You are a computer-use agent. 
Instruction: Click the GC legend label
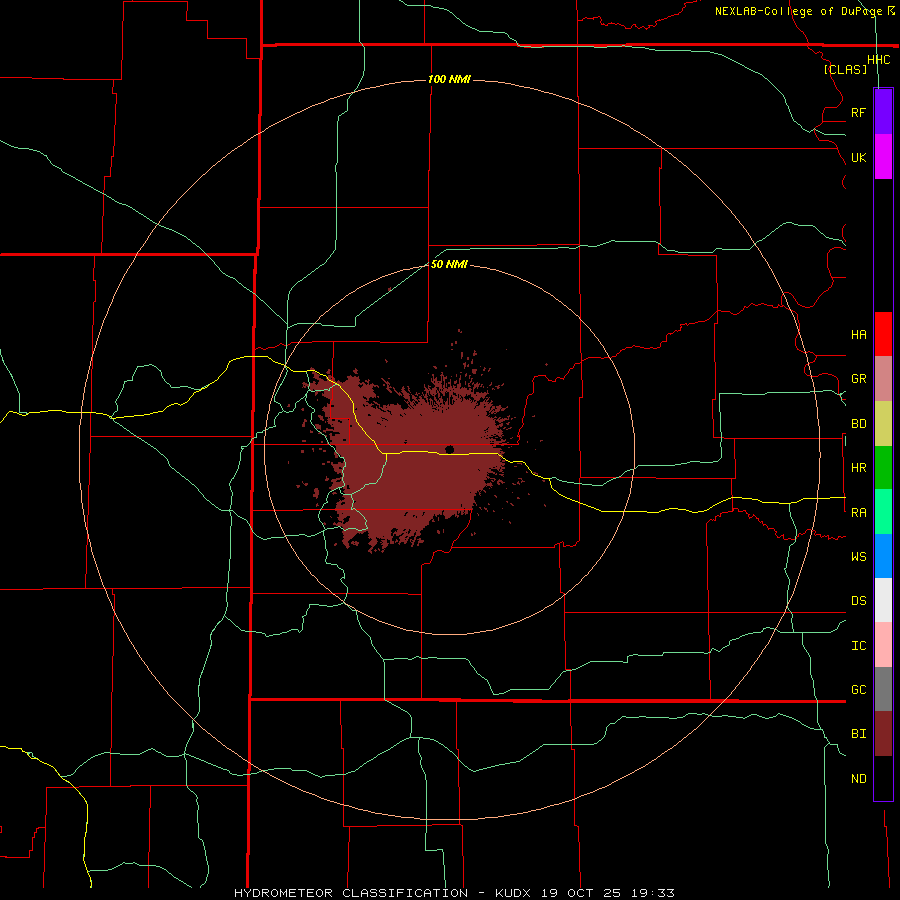pos(858,689)
